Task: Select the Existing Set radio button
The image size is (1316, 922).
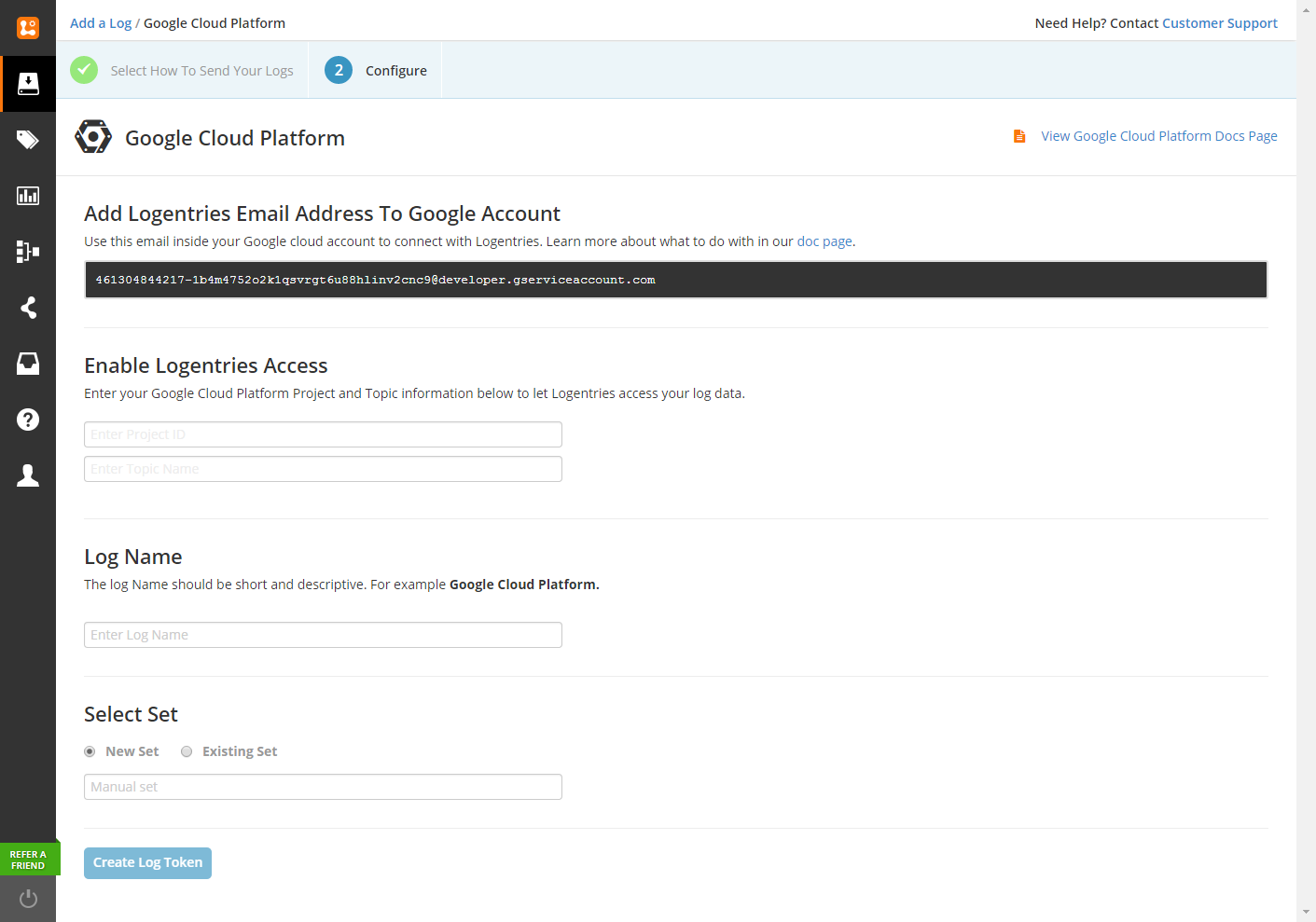Action: point(187,751)
